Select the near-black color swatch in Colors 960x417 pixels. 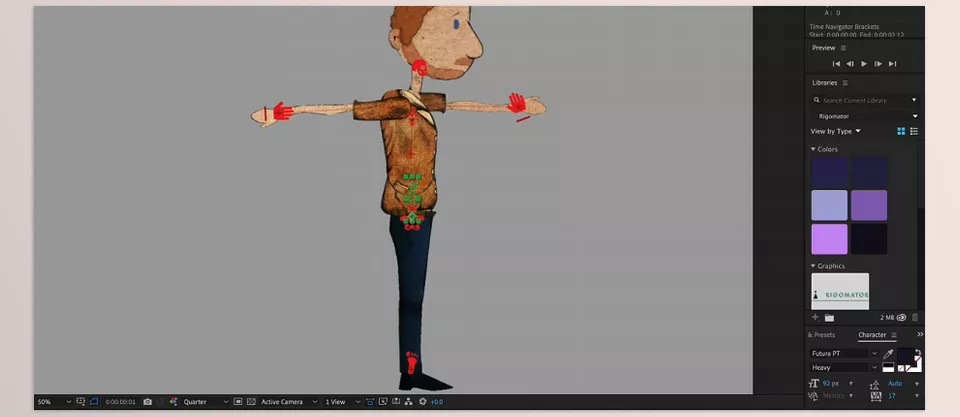click(x=869, y=239)
